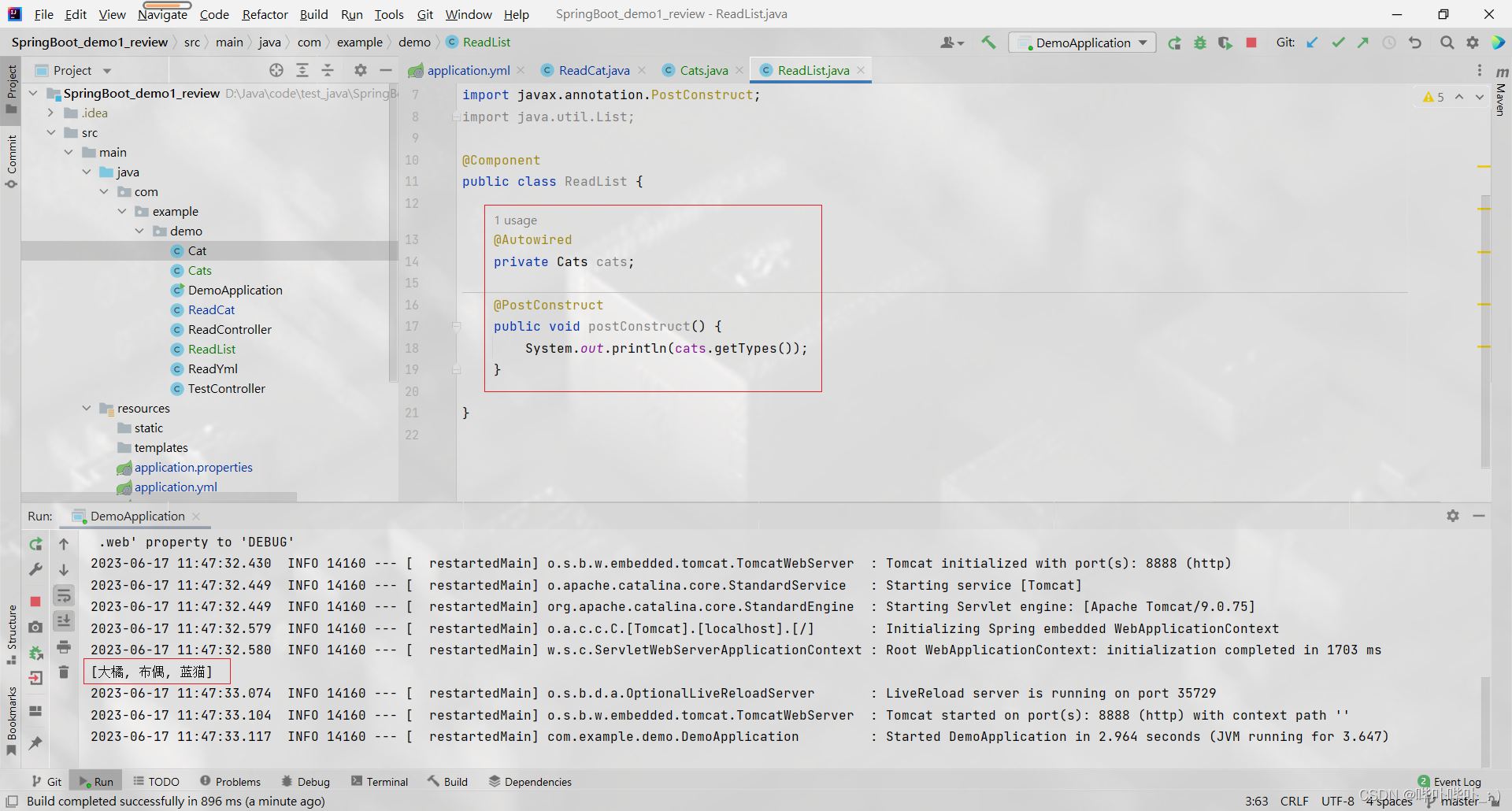The image size is (1512, 811).
Task: Switch to application.yml editor tab
Action: (x=468, y=70)
